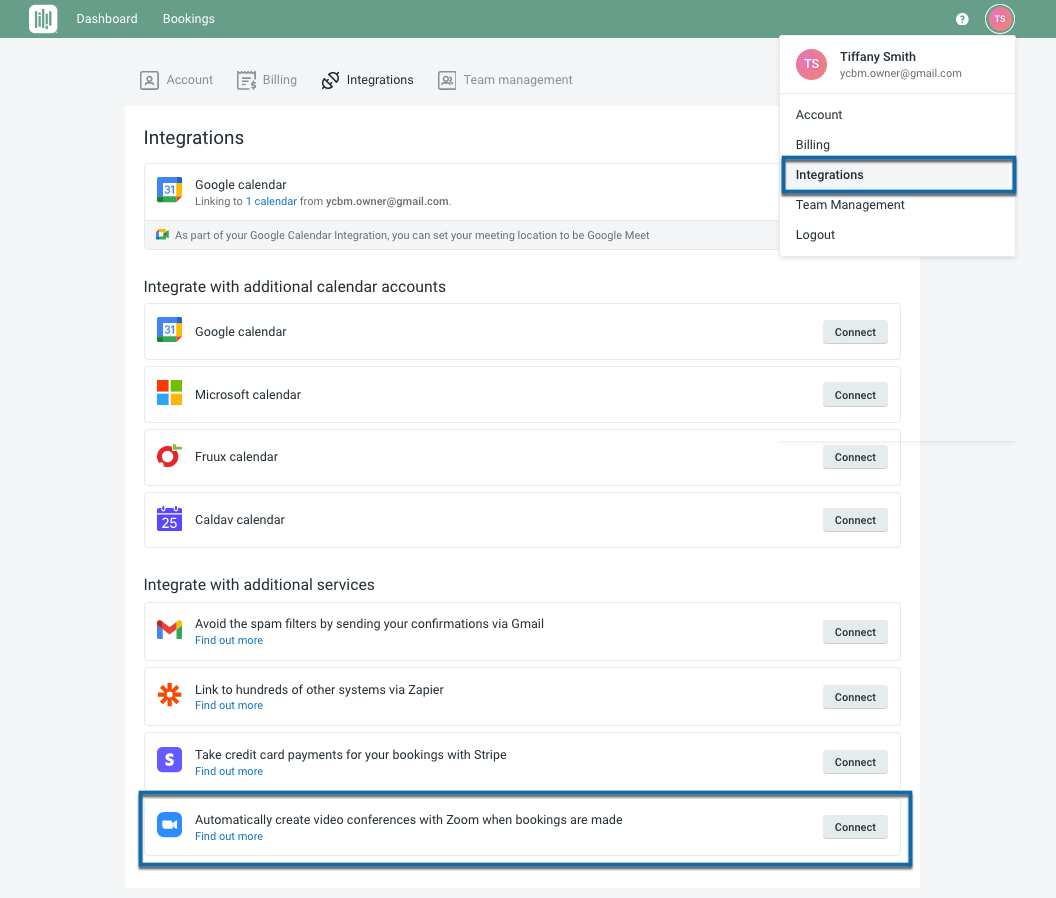Click Find out more under Stripe
1056x898 pixels.
[x=229, y=771]
